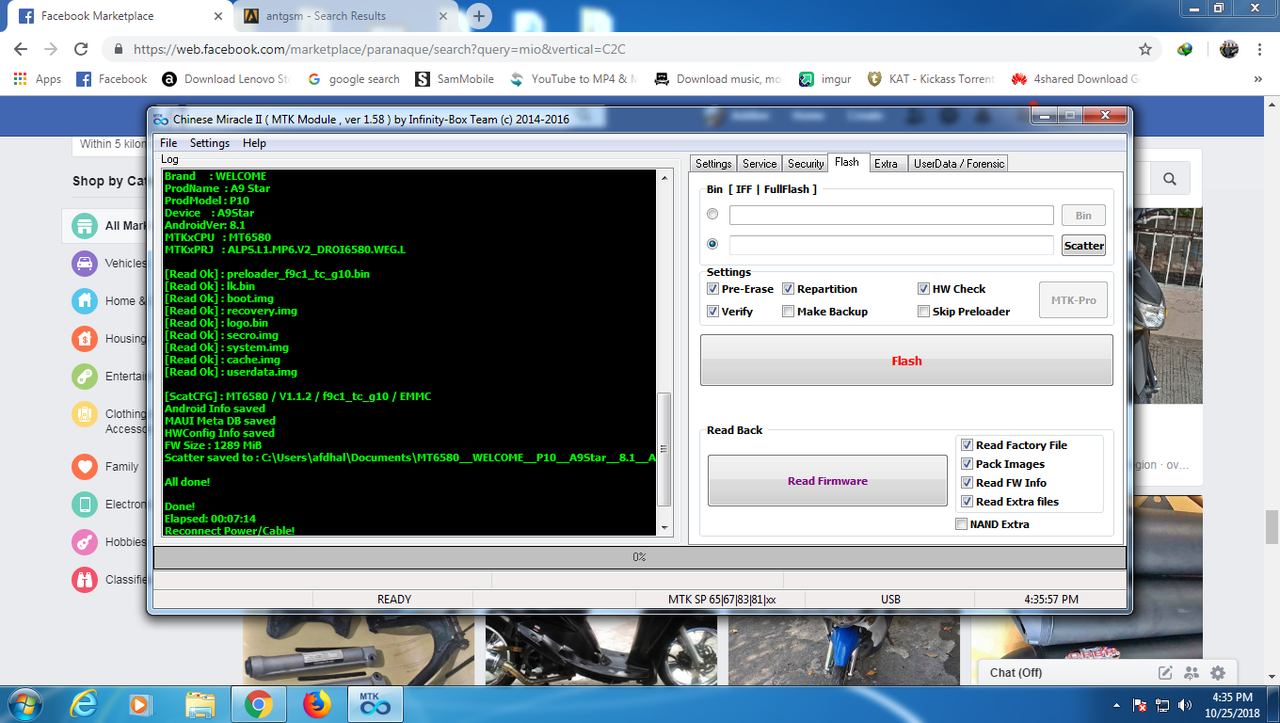Click the Facebook search magnifier icon
Image resolution: width=1280 pixels, height=723 pixels.
1169,179
